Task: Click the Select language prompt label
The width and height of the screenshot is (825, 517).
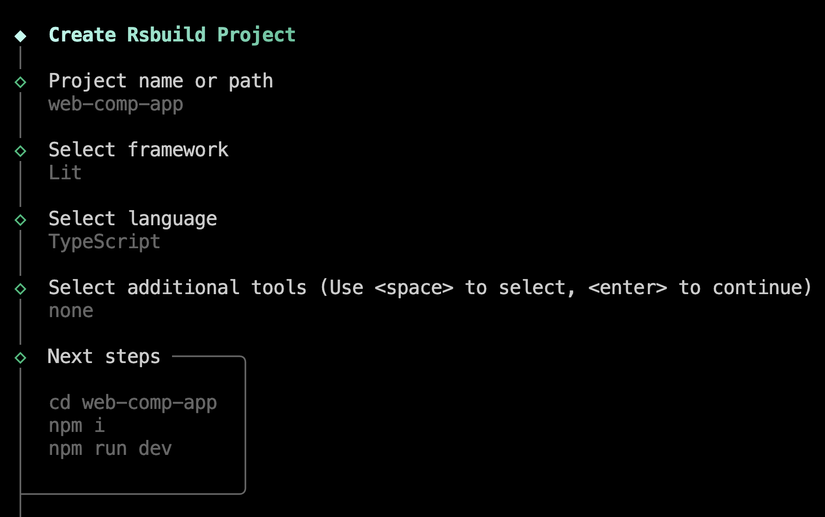Action: coord(132,219)
